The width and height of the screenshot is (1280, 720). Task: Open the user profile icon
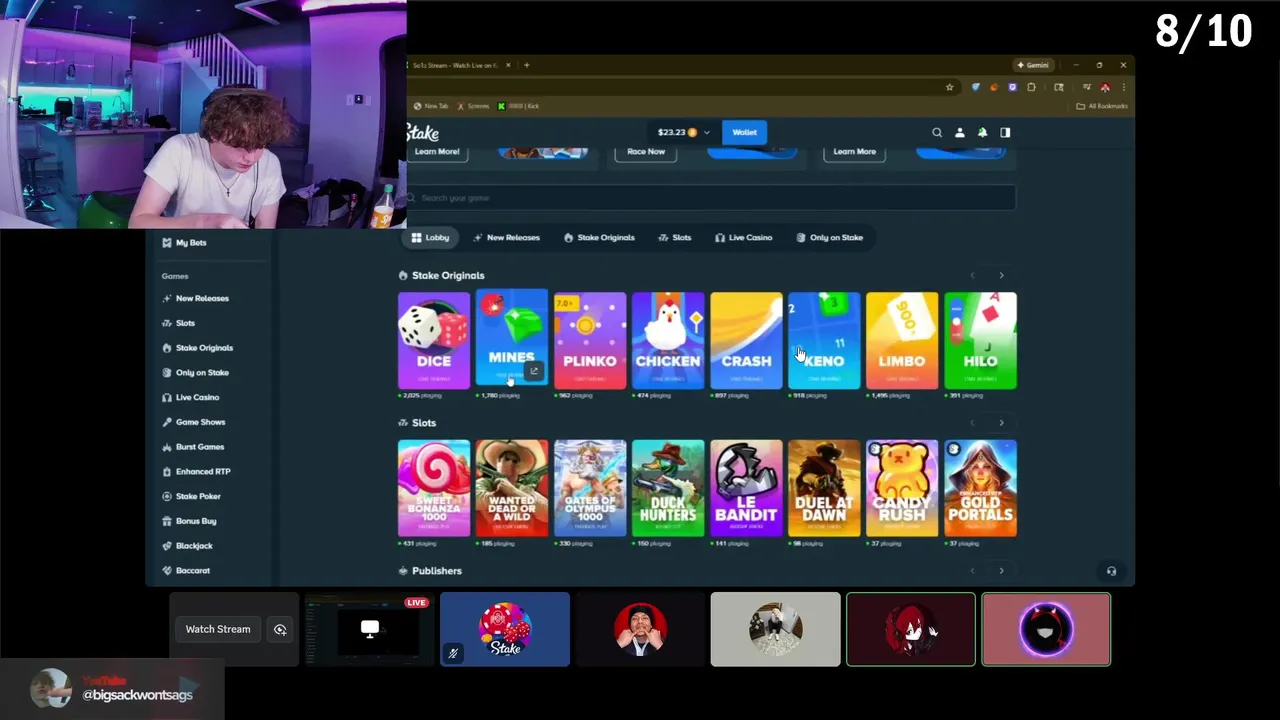point(960,132)
